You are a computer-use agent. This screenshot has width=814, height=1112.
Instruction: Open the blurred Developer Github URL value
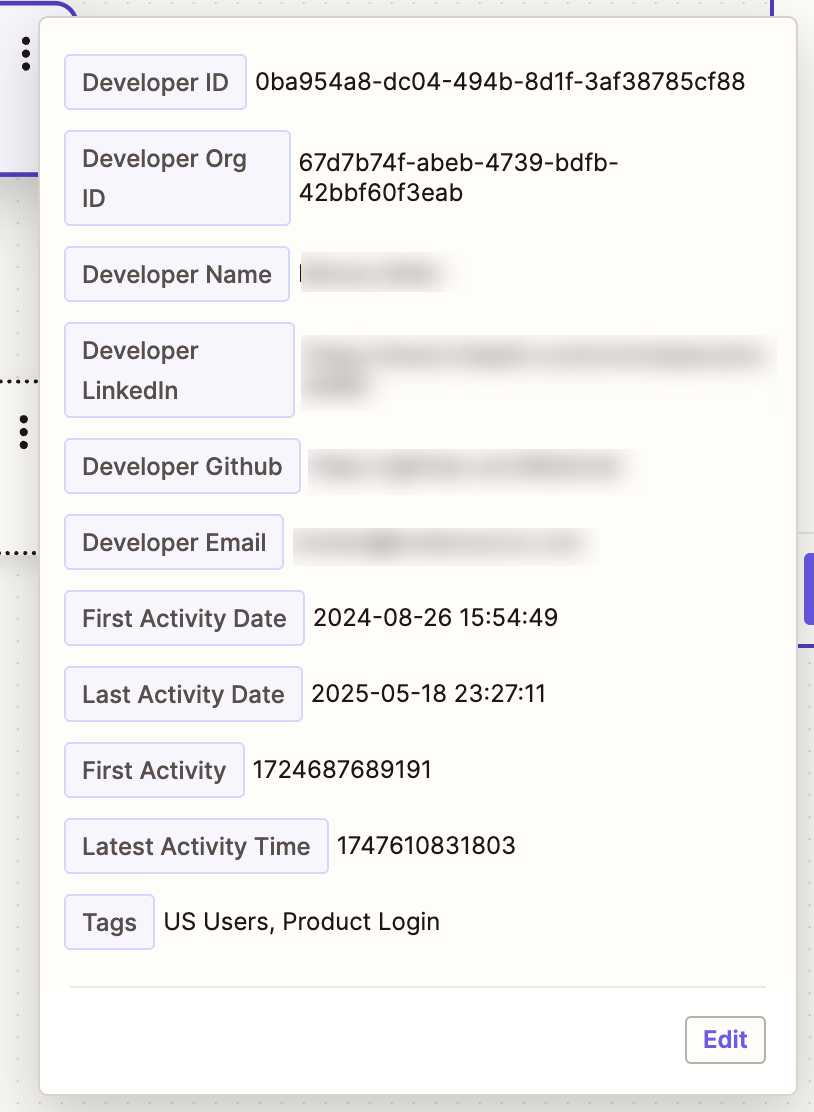[x=466, y=466]
